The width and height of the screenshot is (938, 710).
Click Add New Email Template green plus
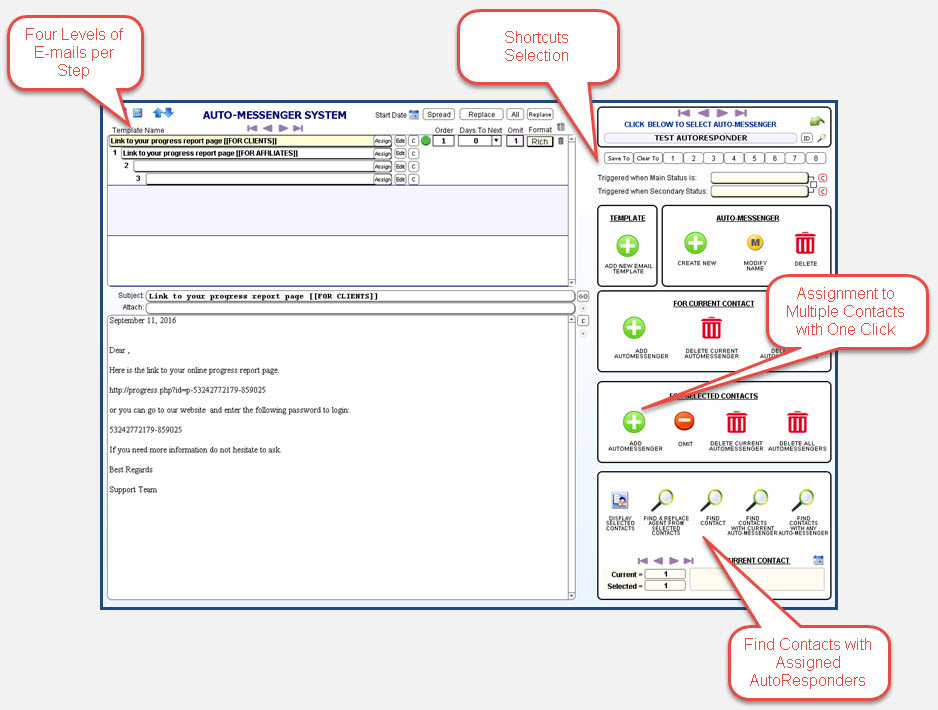627,245
